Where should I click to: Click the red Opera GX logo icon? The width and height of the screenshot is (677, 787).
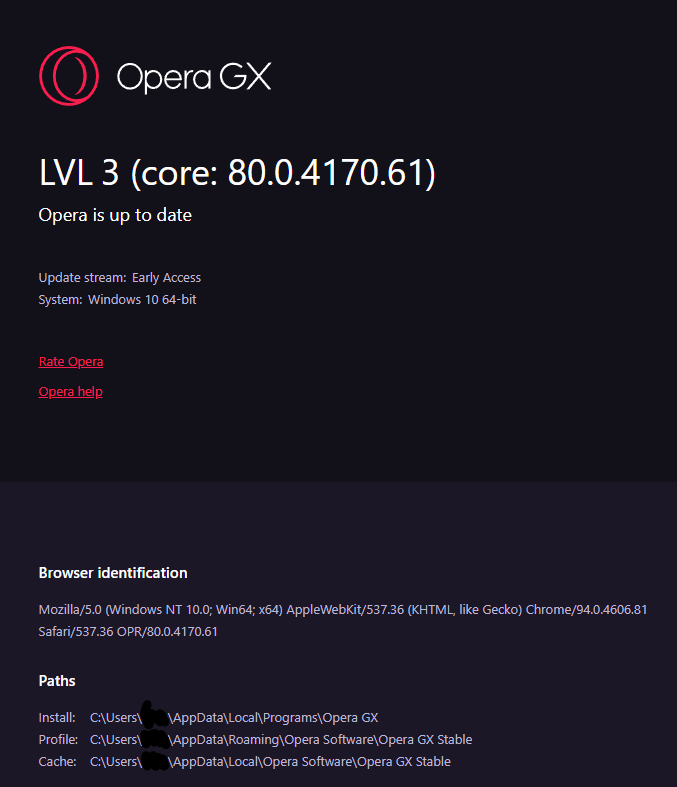(x=69, y=76)
